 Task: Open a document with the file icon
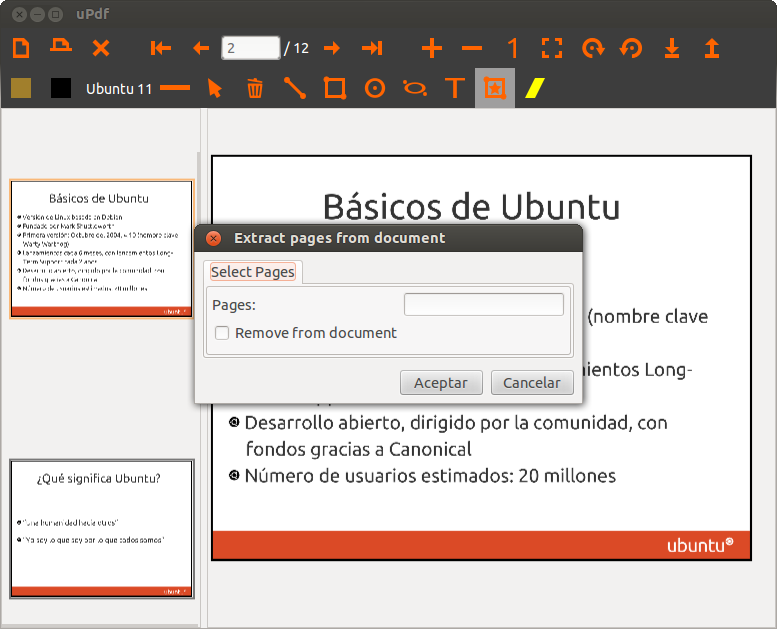[x=21, y=48]
